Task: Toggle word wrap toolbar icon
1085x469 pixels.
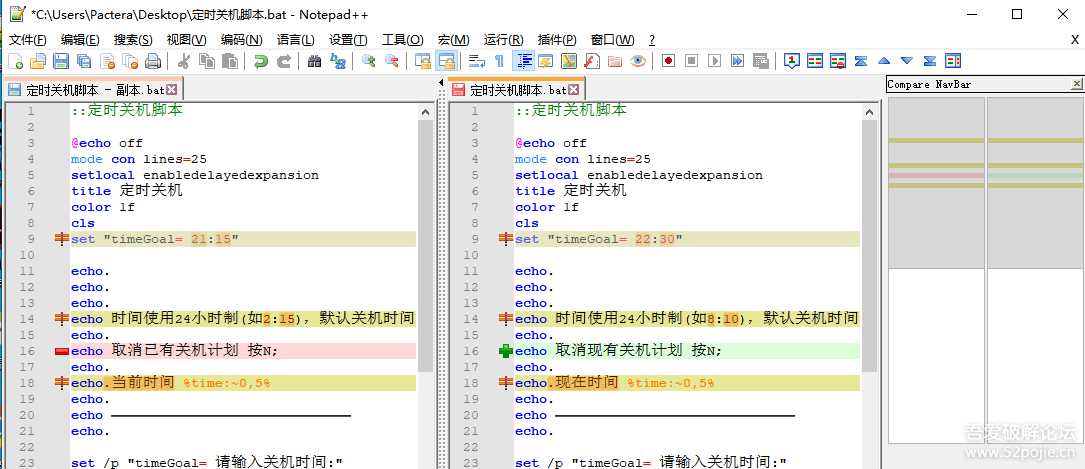Action: point(476,61)
